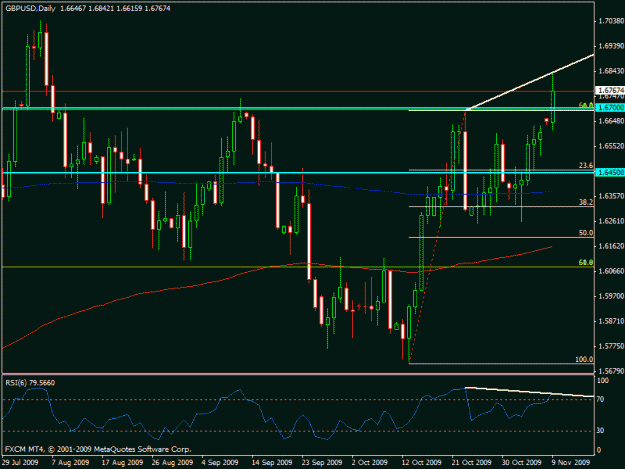
Task: Click the 23 Sep 2009 date label
Action: tap(322, 462)
